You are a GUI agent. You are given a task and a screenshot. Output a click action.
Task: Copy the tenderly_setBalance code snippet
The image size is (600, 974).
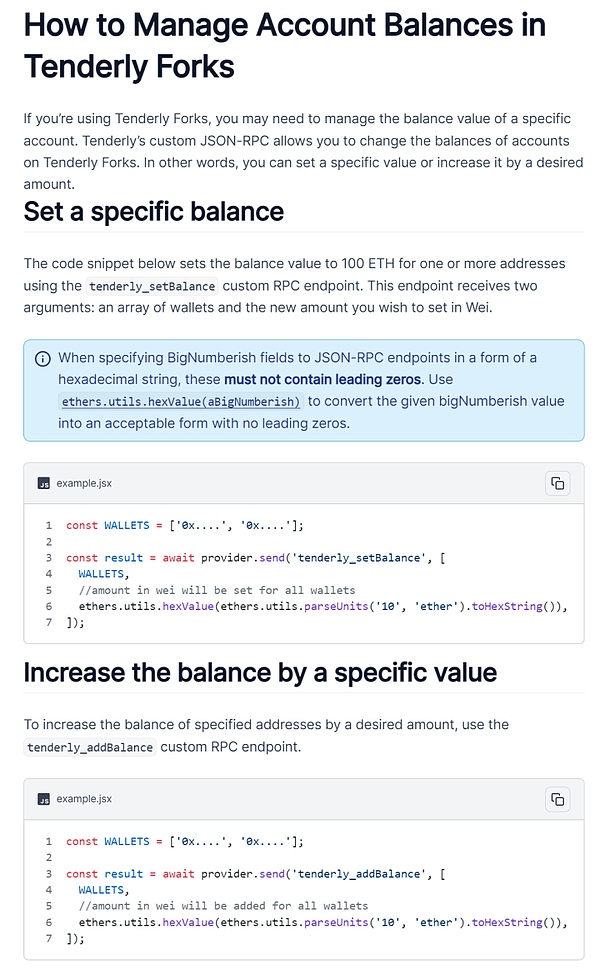557,483
